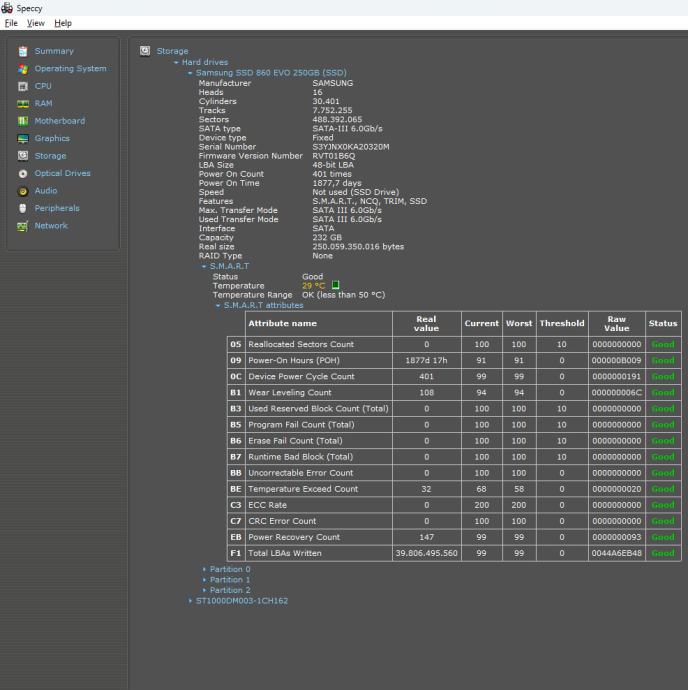688x690 pixels.
Task: Click the RAM module icon
Action: [x=23, y=104]
